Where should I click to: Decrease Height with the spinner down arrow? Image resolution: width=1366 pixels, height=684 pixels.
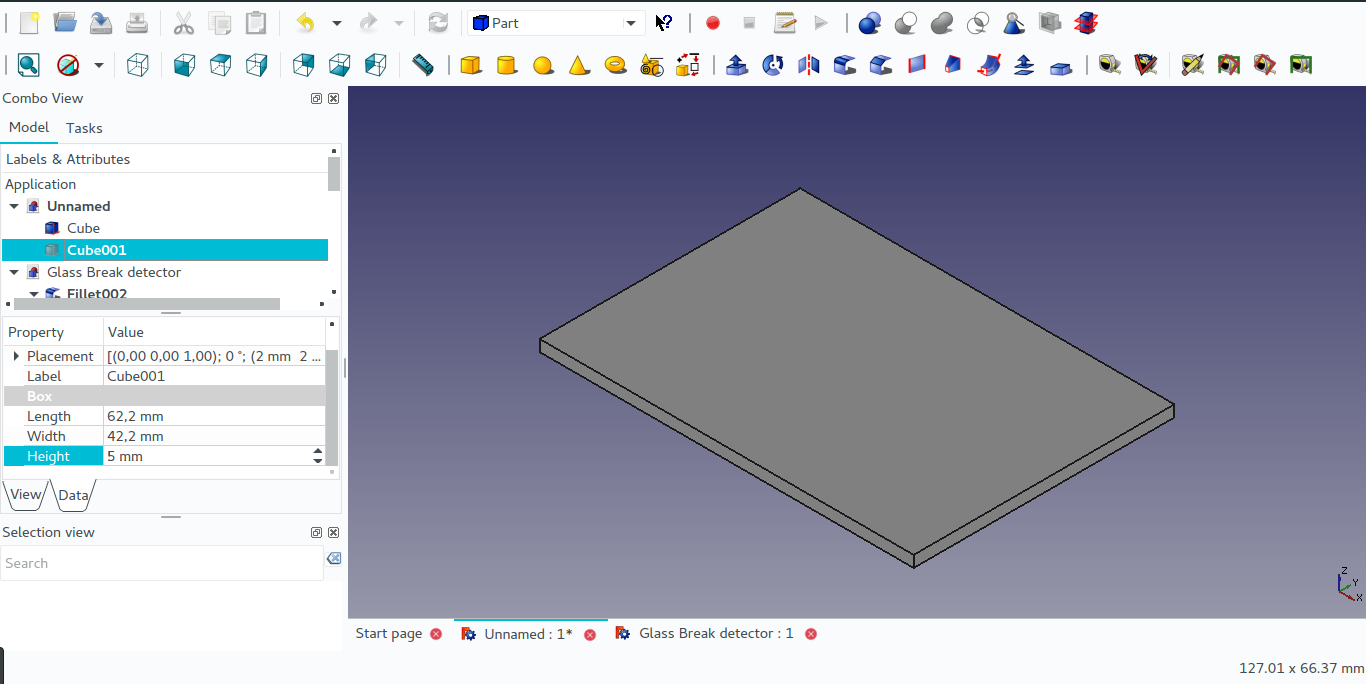(x=318, y=461)
